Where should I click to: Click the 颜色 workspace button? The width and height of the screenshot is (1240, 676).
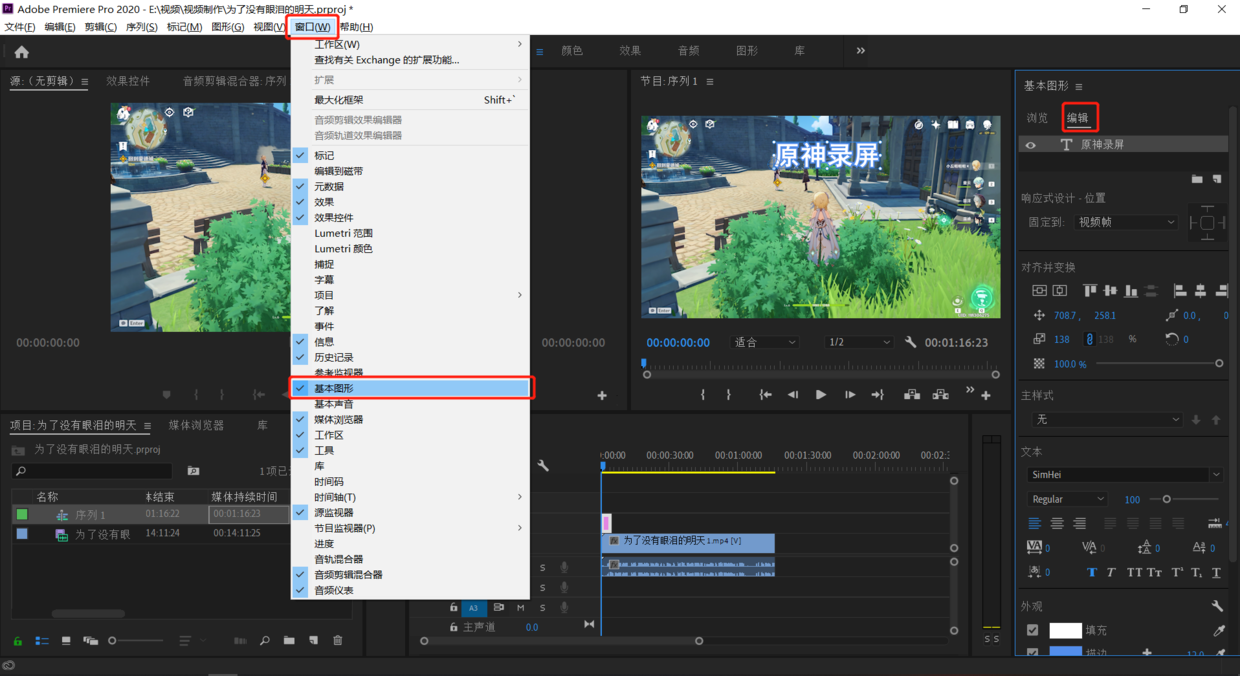(x=572, y=51)
